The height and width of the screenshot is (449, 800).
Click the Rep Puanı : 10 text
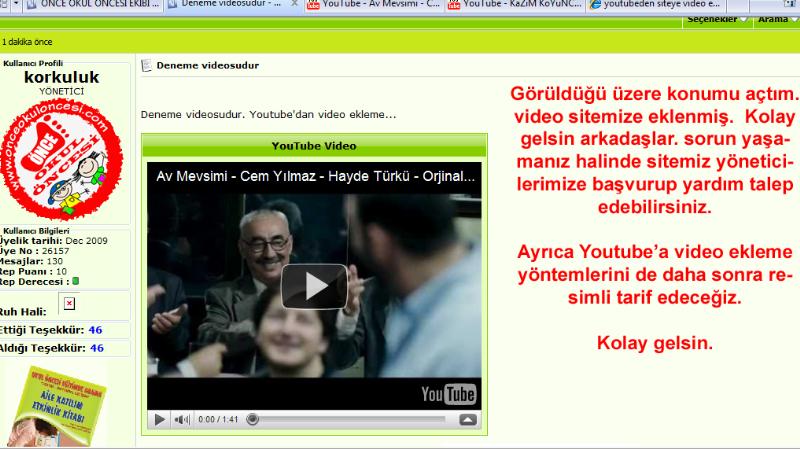click(x=34, y=271)
